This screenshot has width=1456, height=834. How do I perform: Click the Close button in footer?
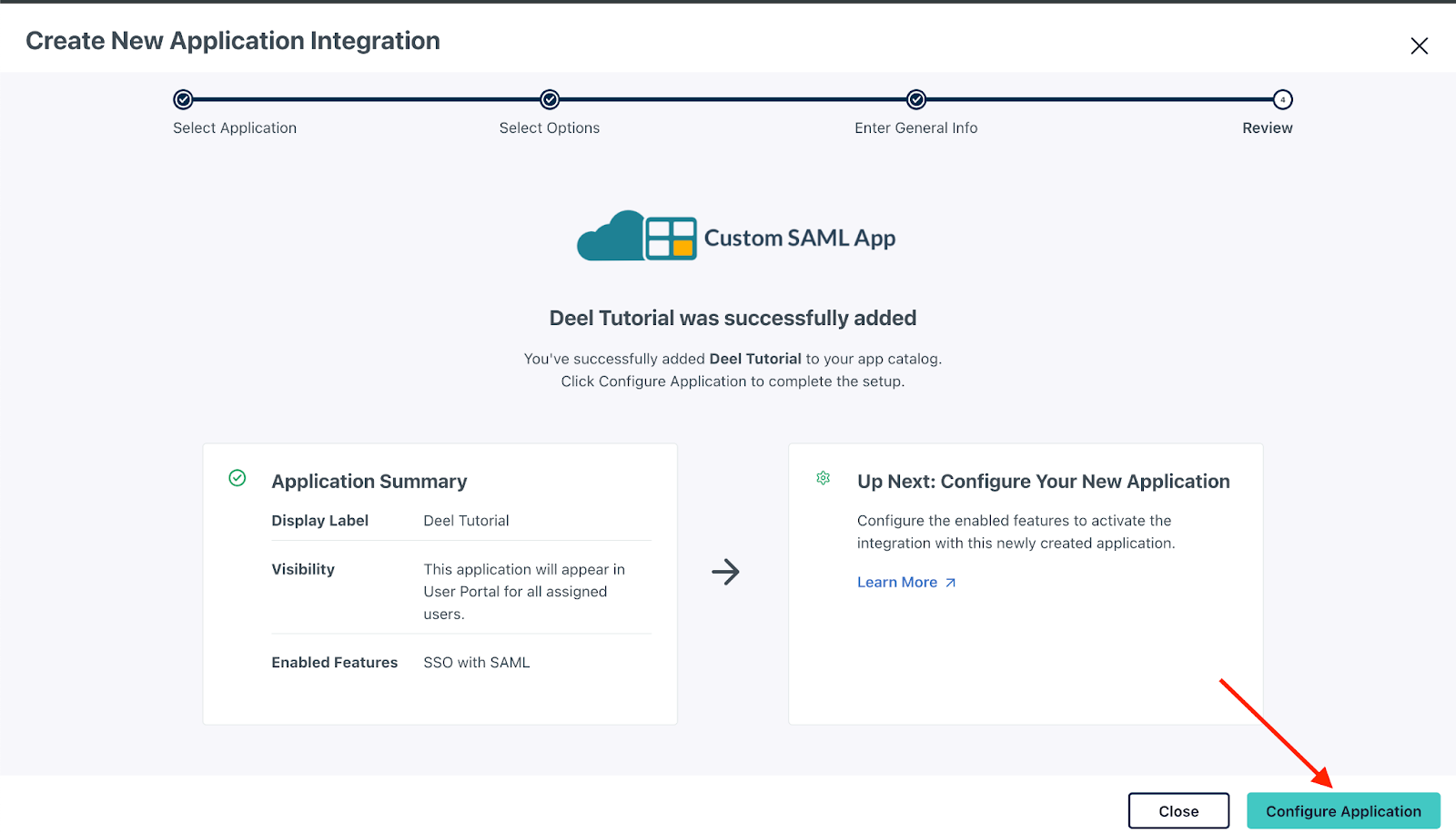point(1178,810)
